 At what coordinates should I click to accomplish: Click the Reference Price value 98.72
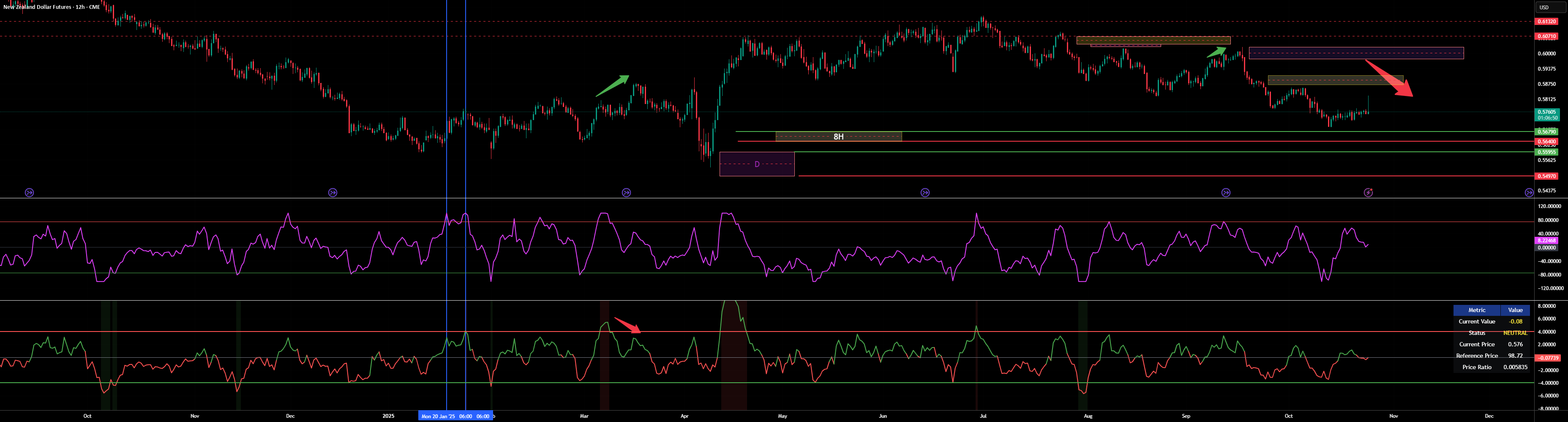[1515, 356]
